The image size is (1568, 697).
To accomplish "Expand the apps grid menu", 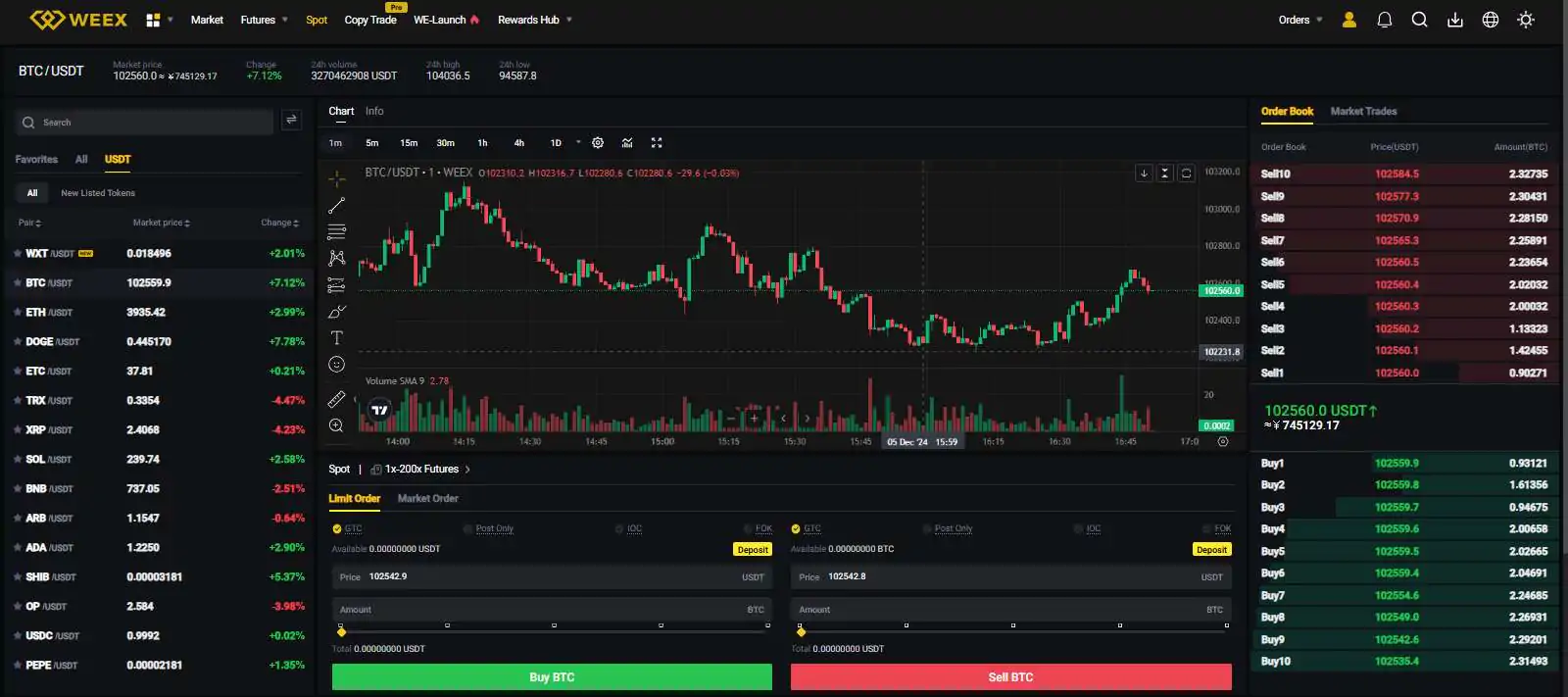I will (159, 20).
